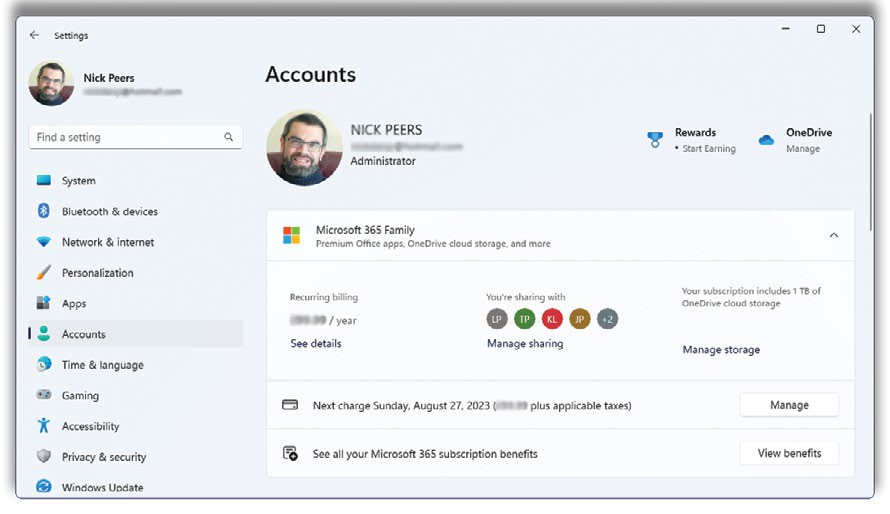The image size is (890, 514).
Task: Select the KL shared user avatar
Action: pyautogui.click(x=552, y=319)
